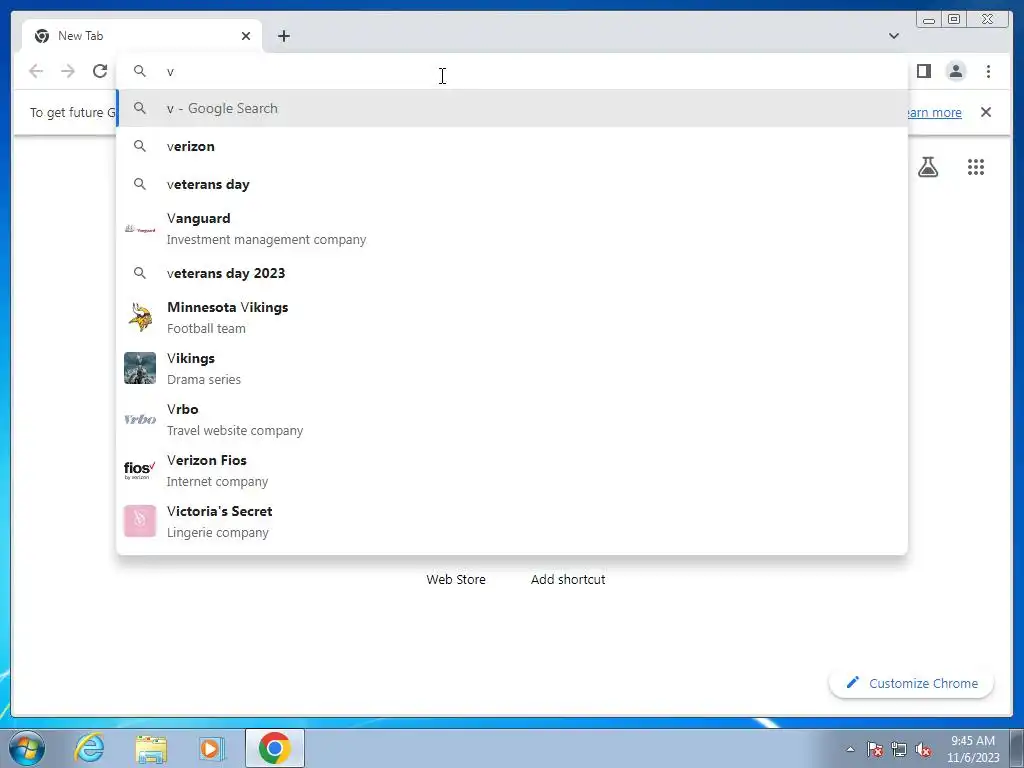The image size is (1024, 768).
Task: Click the Add shortcut button
Action: coord(568,579)
